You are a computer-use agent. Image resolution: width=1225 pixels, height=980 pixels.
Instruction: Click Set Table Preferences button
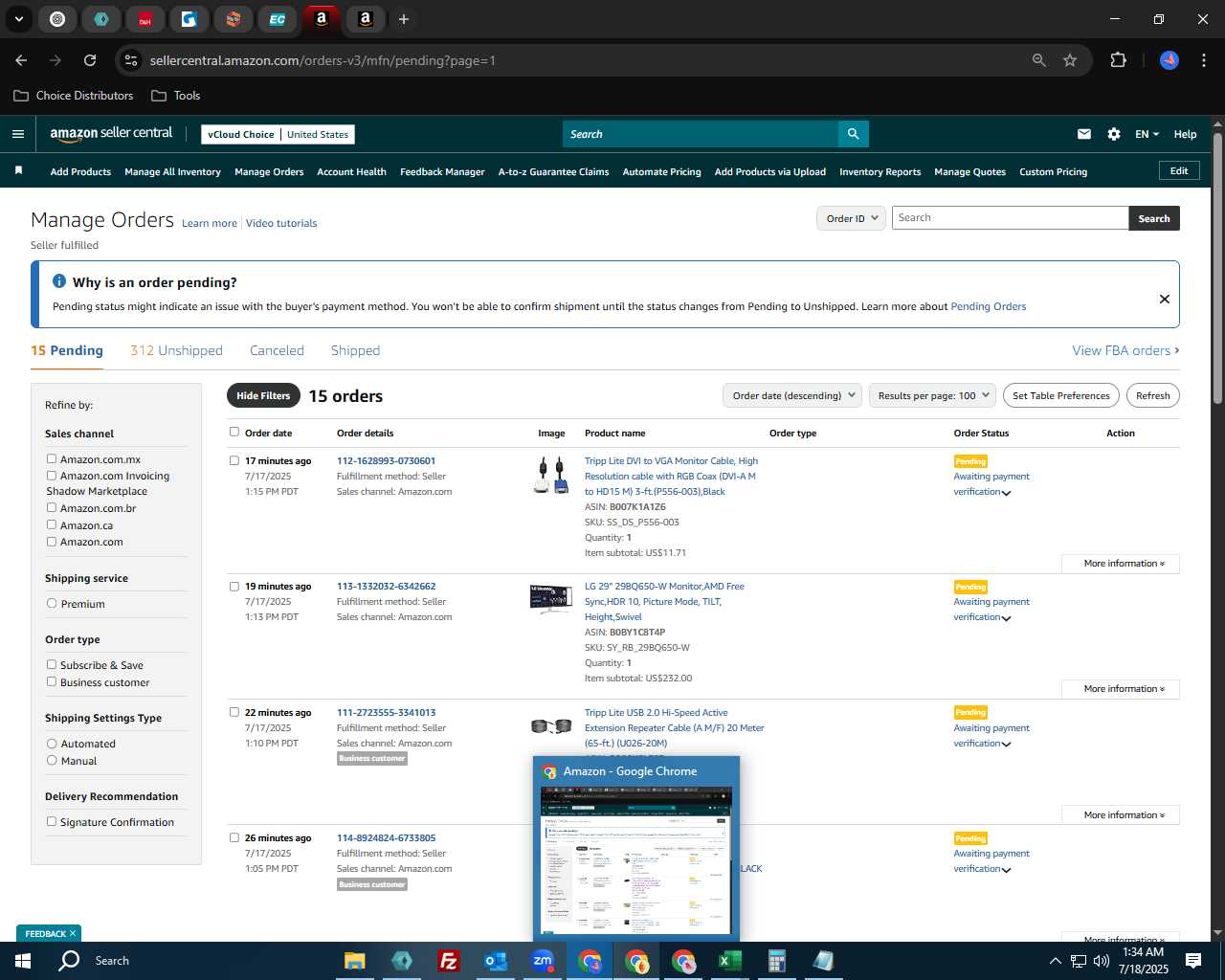click(1061, 395)
